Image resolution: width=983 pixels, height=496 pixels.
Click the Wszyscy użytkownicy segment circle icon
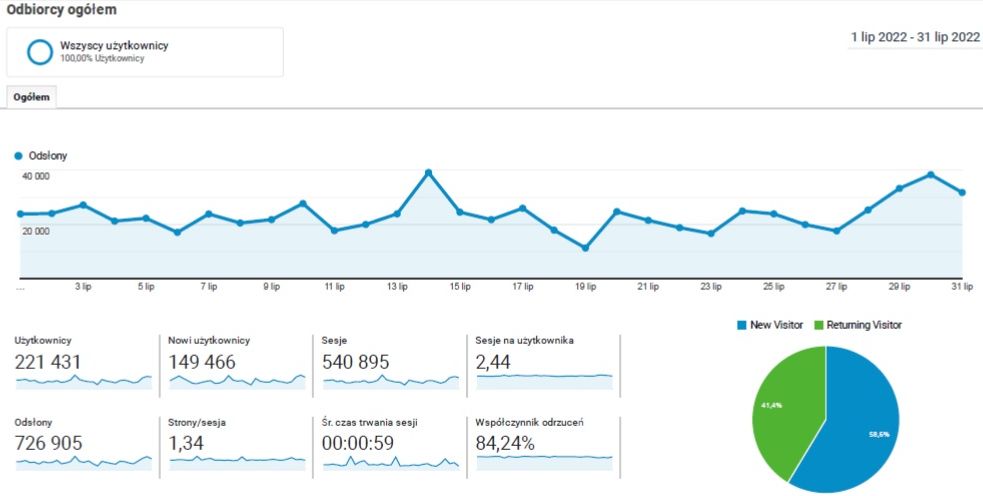[x=39, y=52]
